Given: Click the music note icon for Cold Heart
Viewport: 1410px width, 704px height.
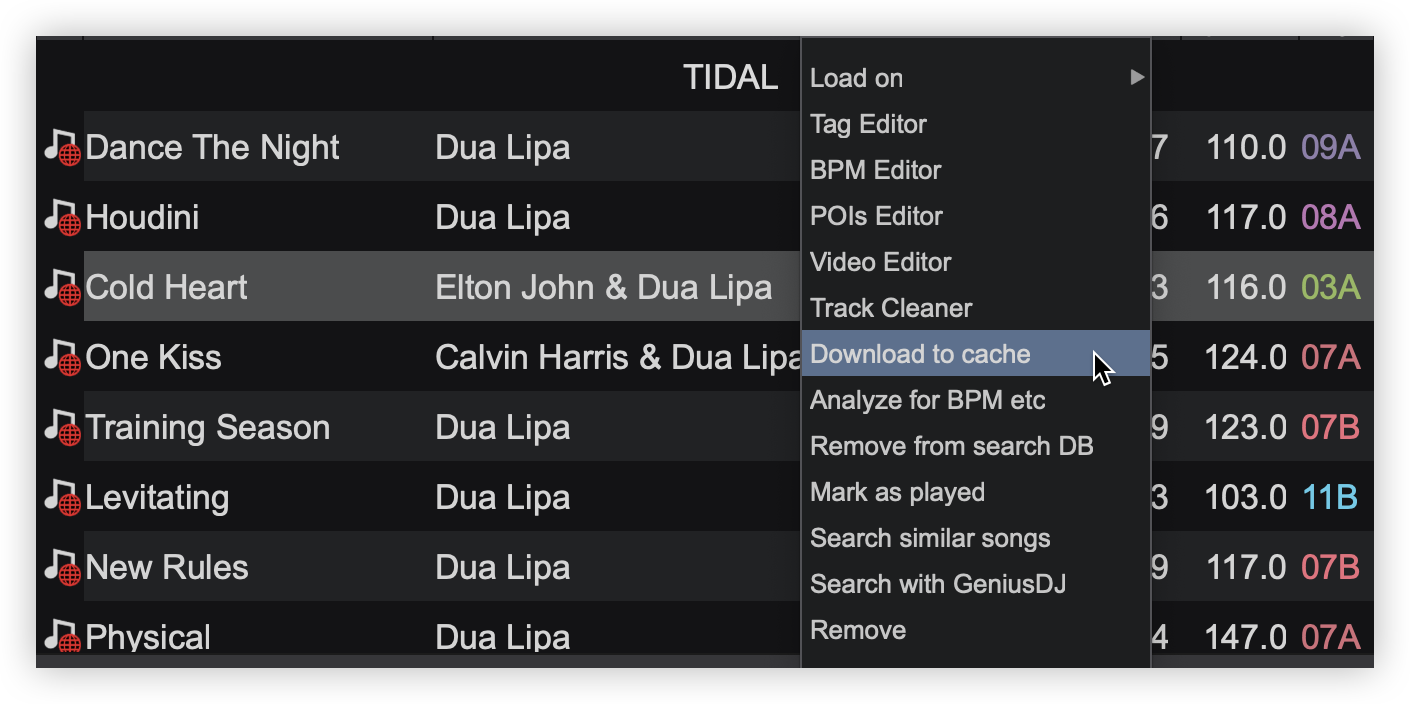Looking at the screenshot, I should [62, 288].
